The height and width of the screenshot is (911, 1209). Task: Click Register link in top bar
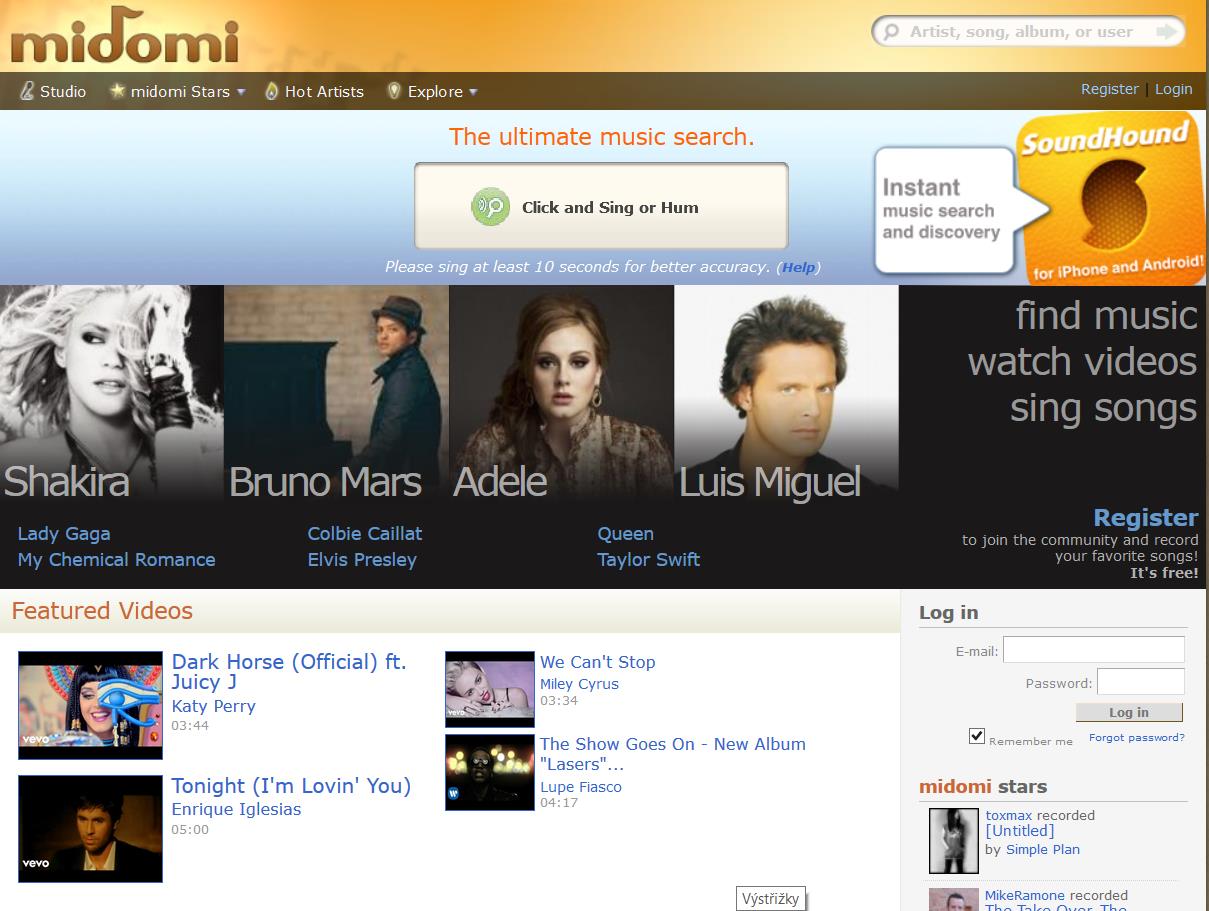click(1109, 89)
